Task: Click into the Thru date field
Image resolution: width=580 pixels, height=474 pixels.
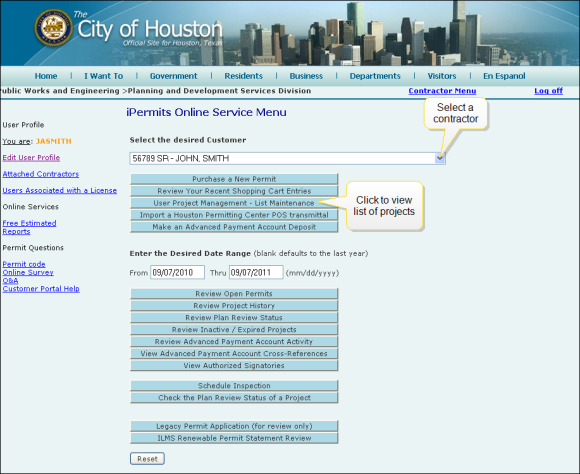Action: click(x=256, y=273)
